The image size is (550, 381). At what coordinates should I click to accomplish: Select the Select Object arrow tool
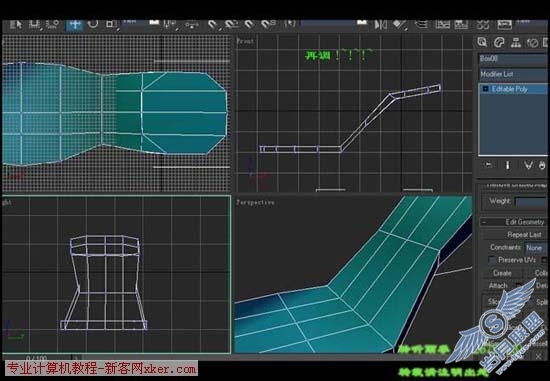coord(15,24)
